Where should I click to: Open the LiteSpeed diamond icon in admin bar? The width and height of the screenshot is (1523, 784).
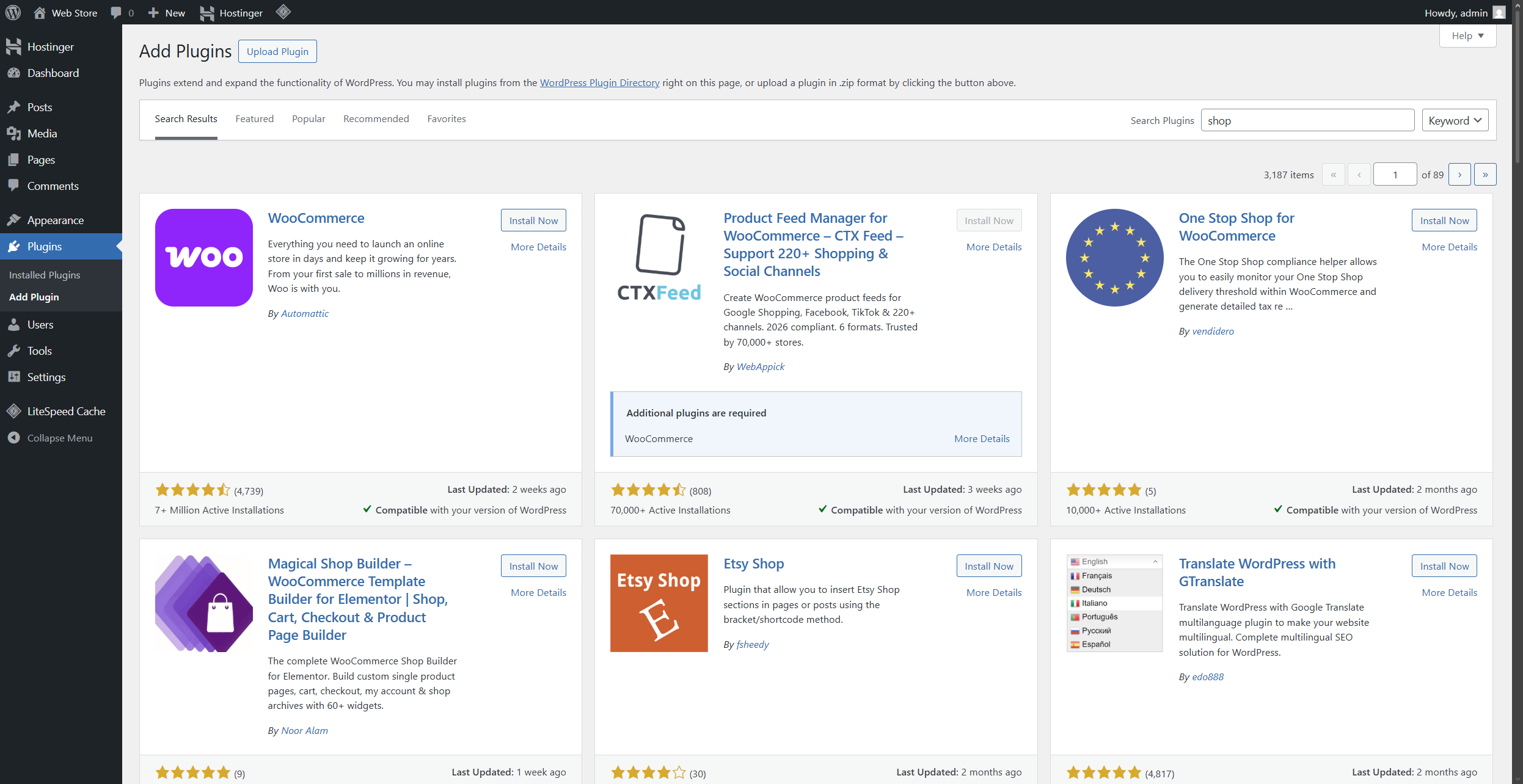(283, 12)
